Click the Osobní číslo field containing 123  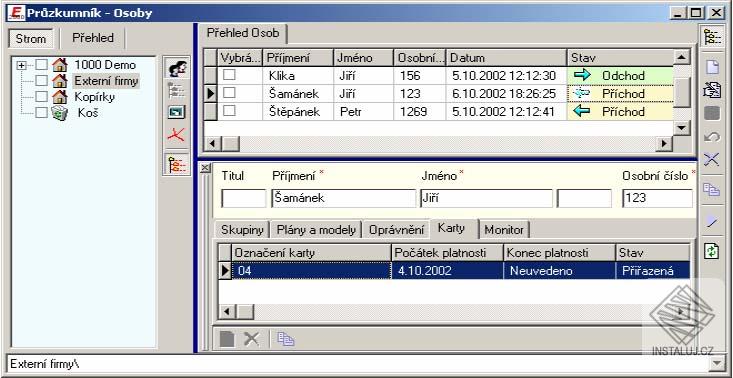[657, 199]
